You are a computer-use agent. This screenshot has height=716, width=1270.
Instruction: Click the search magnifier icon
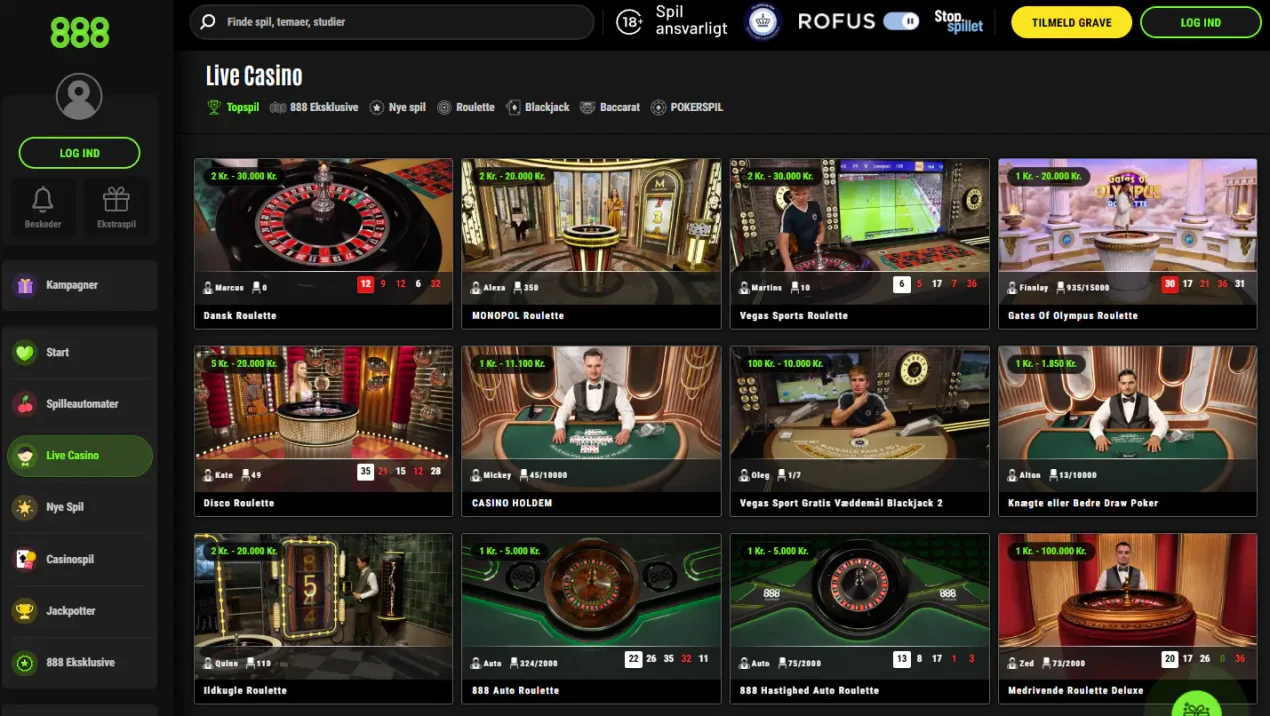click(208, 21)
